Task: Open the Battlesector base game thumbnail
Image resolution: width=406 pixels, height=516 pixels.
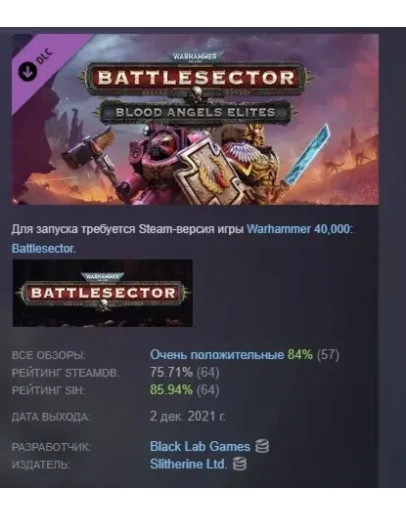Action: coord(103,293)
